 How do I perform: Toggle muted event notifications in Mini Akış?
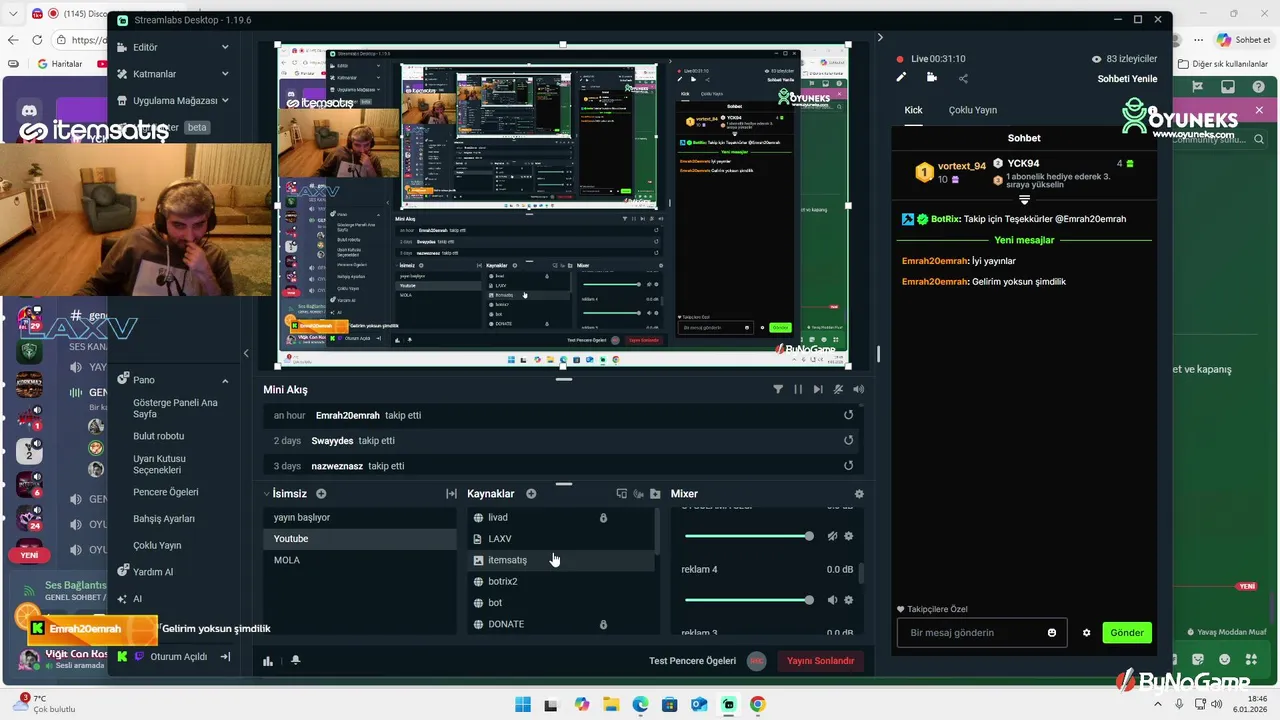(838, 390)
